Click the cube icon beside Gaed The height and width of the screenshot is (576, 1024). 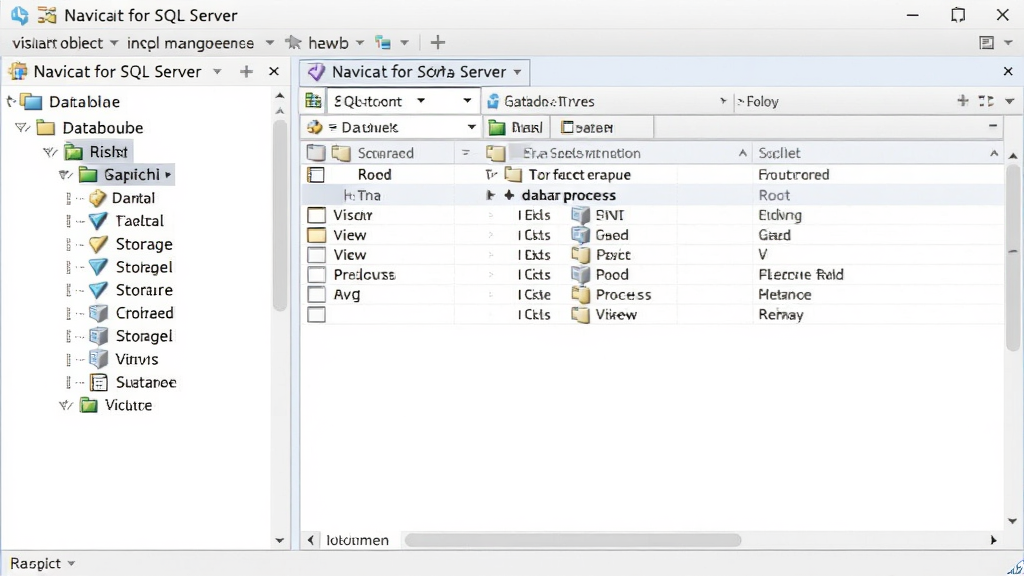click(580, 234)
